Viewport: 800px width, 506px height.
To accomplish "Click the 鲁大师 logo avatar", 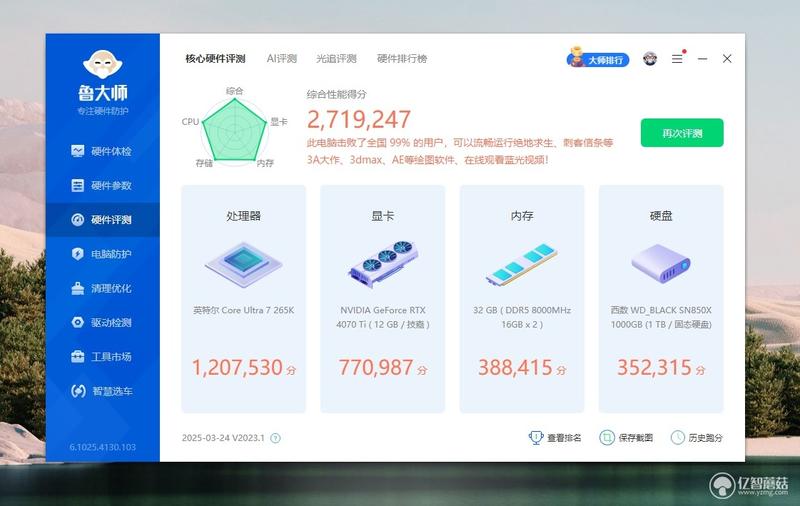I will [x=103, y=64].
